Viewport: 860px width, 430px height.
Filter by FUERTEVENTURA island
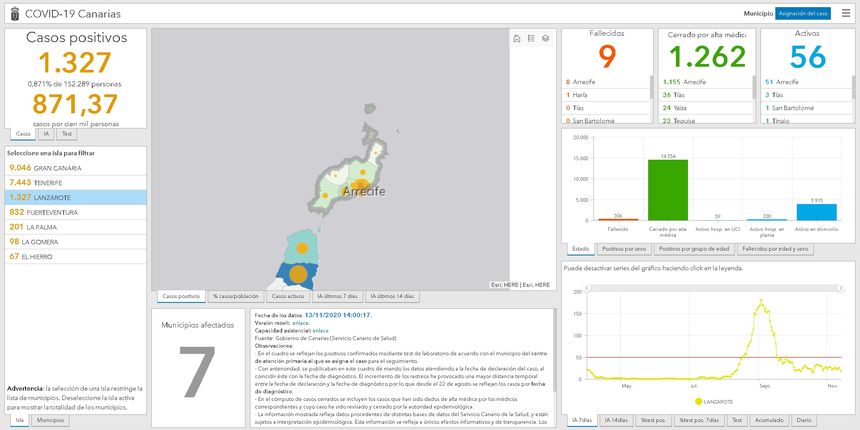76,212
